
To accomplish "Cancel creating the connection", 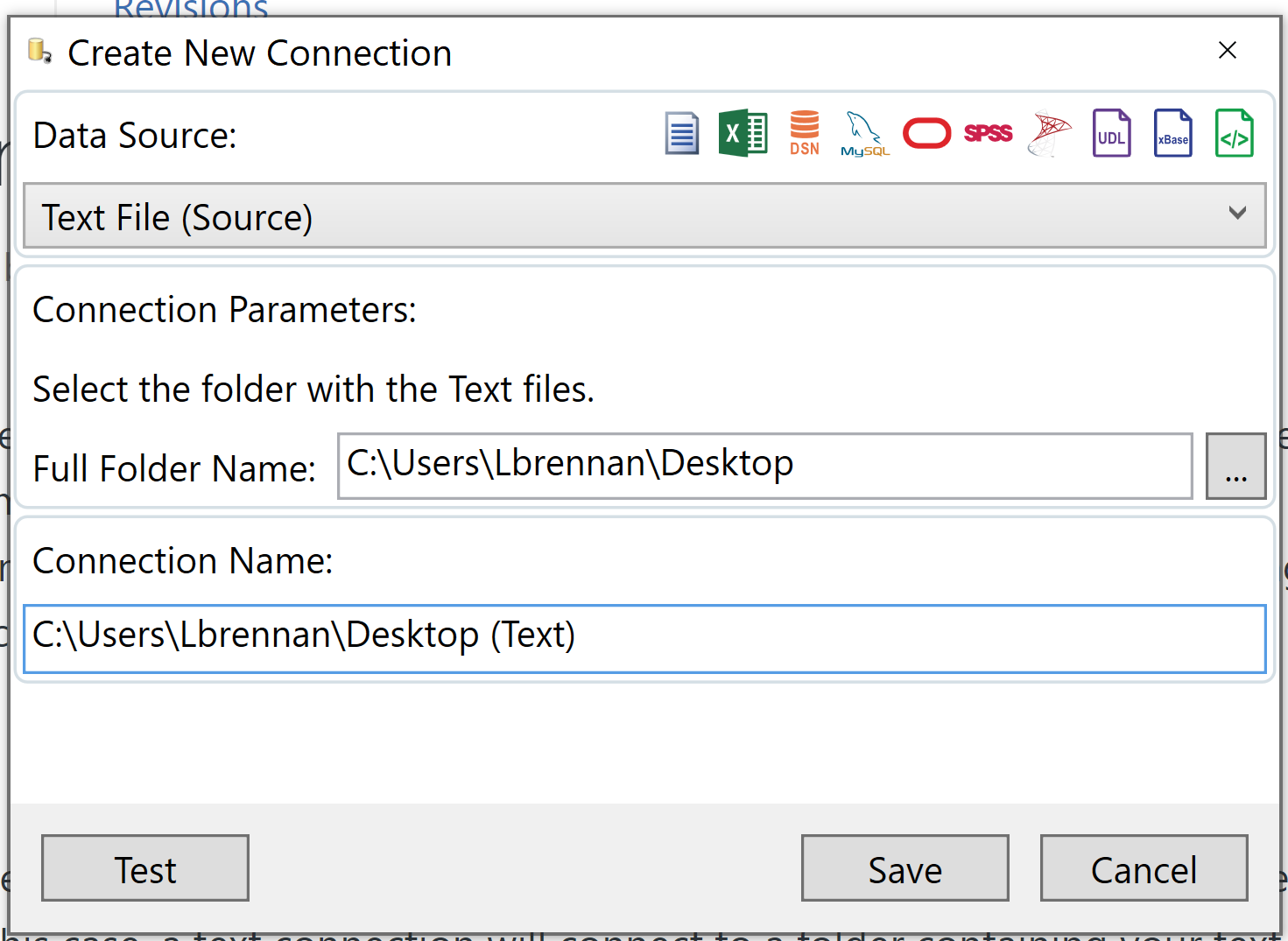I will (1143, 868).
